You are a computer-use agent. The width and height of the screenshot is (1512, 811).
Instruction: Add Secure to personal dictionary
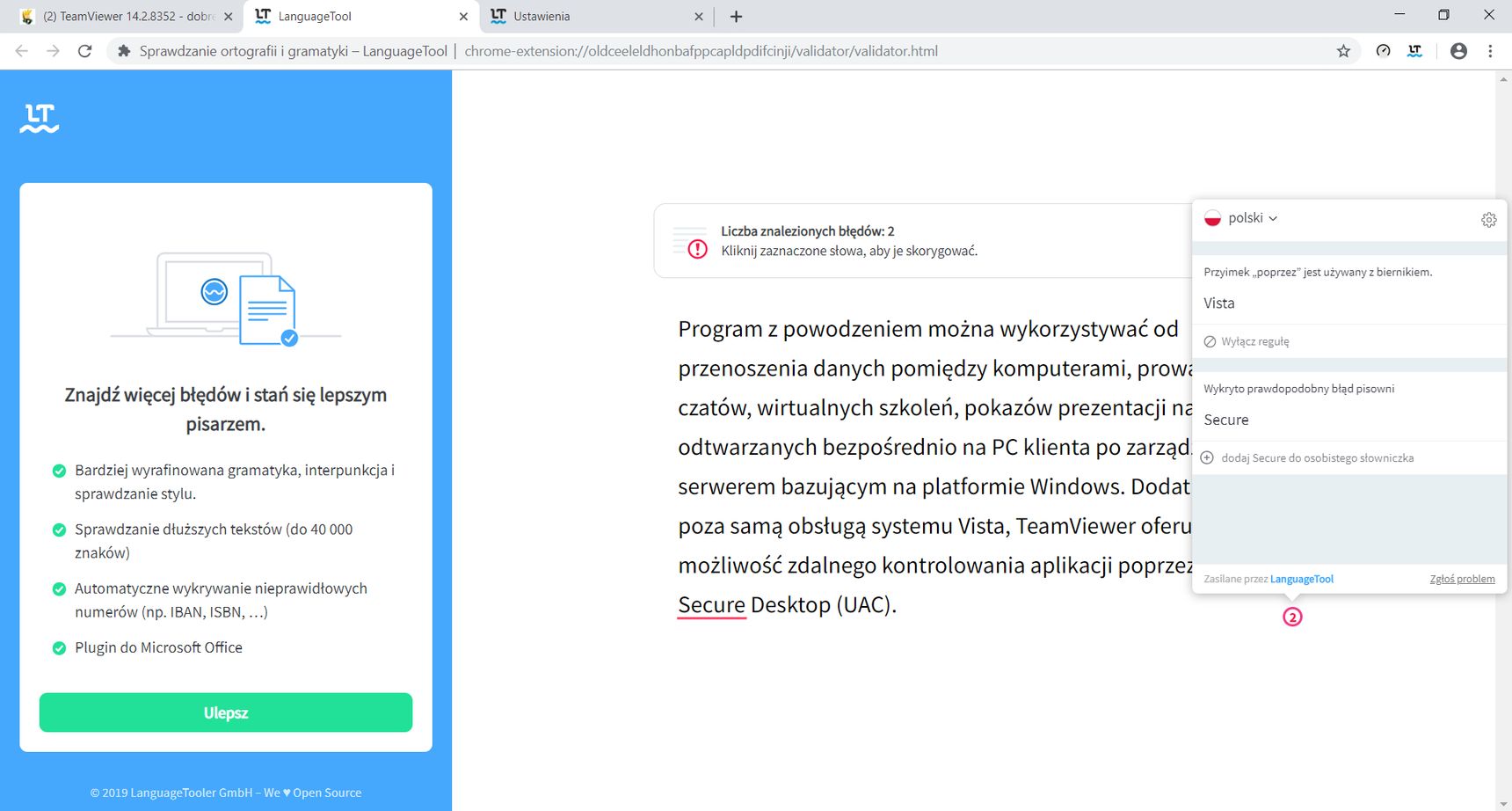(1317, 457)
